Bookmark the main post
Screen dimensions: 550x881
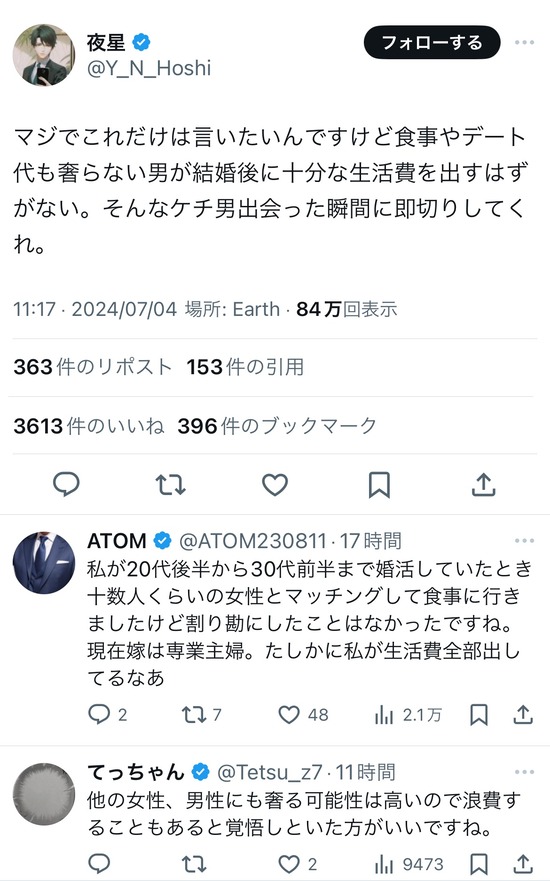379,485
